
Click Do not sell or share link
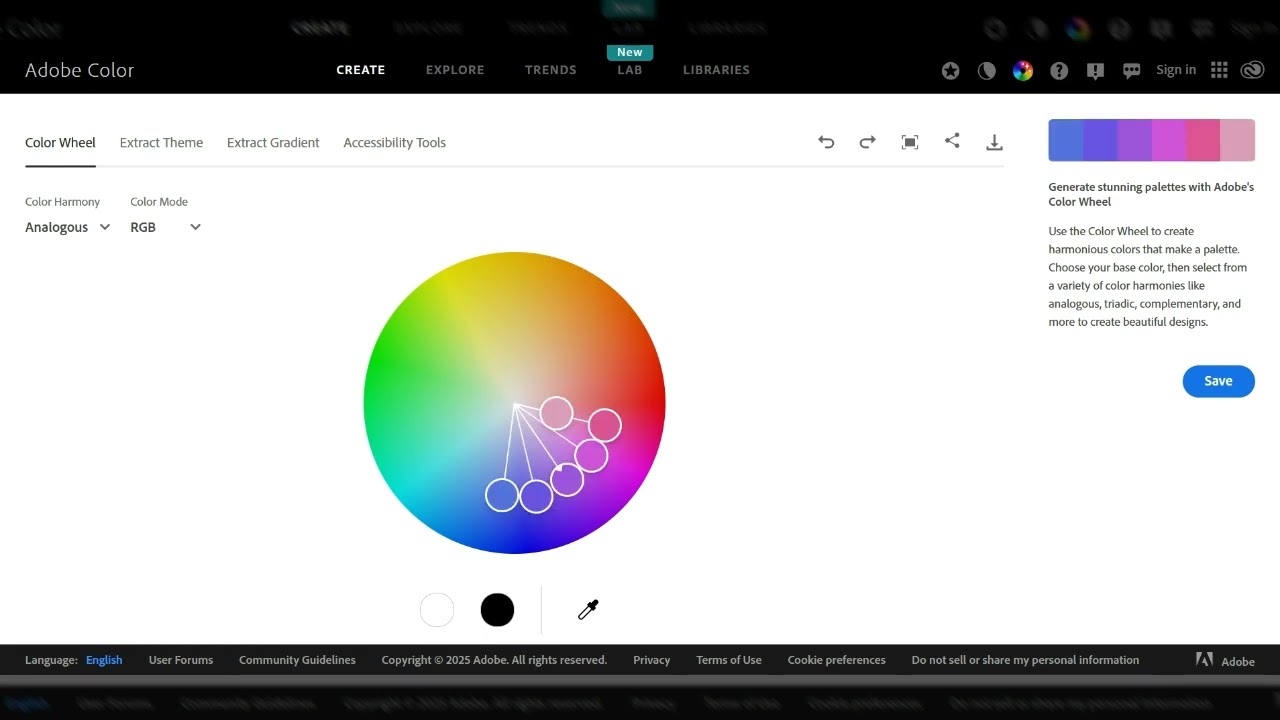(x=1025, y=660)
